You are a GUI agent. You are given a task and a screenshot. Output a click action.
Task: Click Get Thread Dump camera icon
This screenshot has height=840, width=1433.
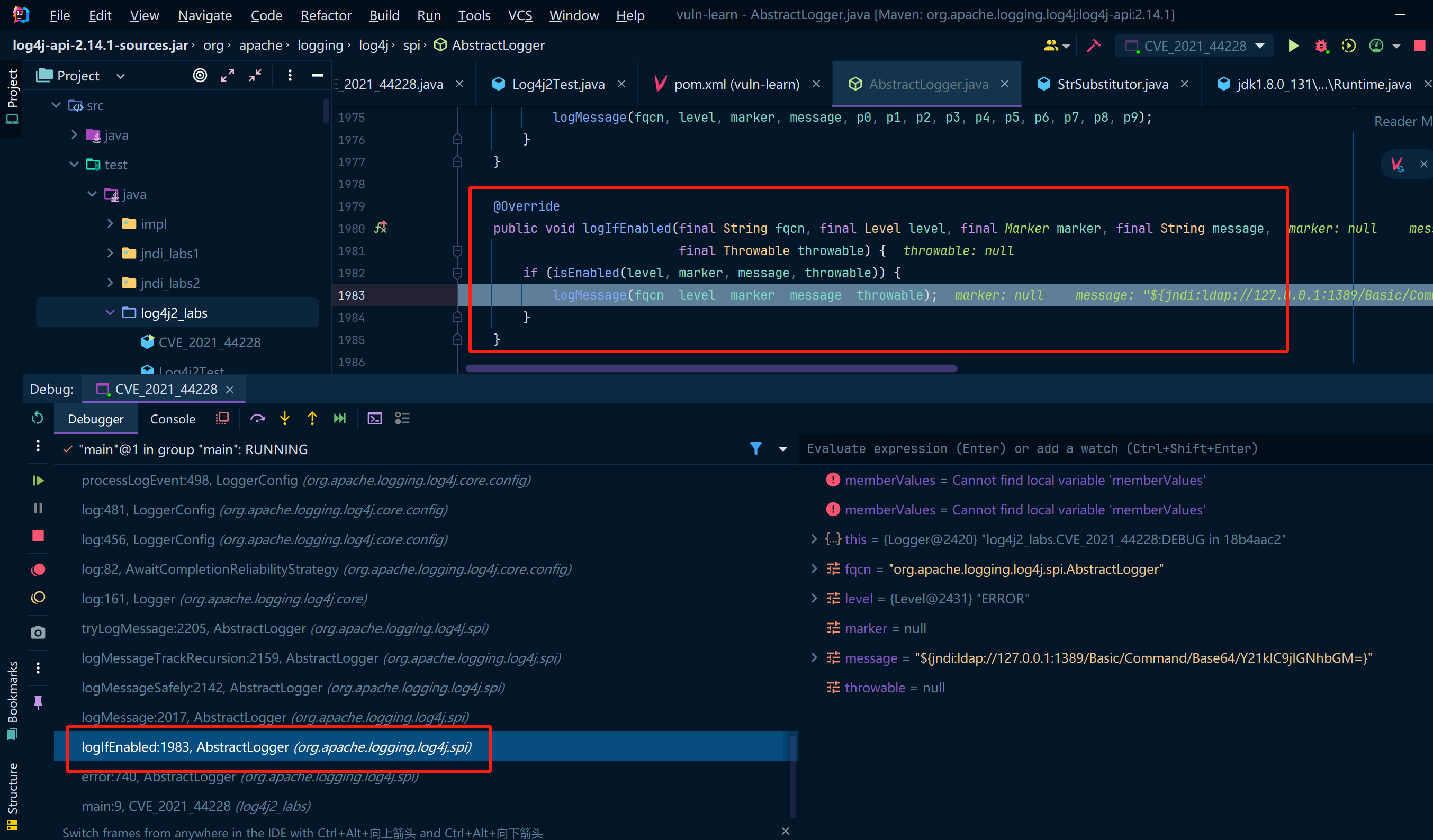pos(38,633)
